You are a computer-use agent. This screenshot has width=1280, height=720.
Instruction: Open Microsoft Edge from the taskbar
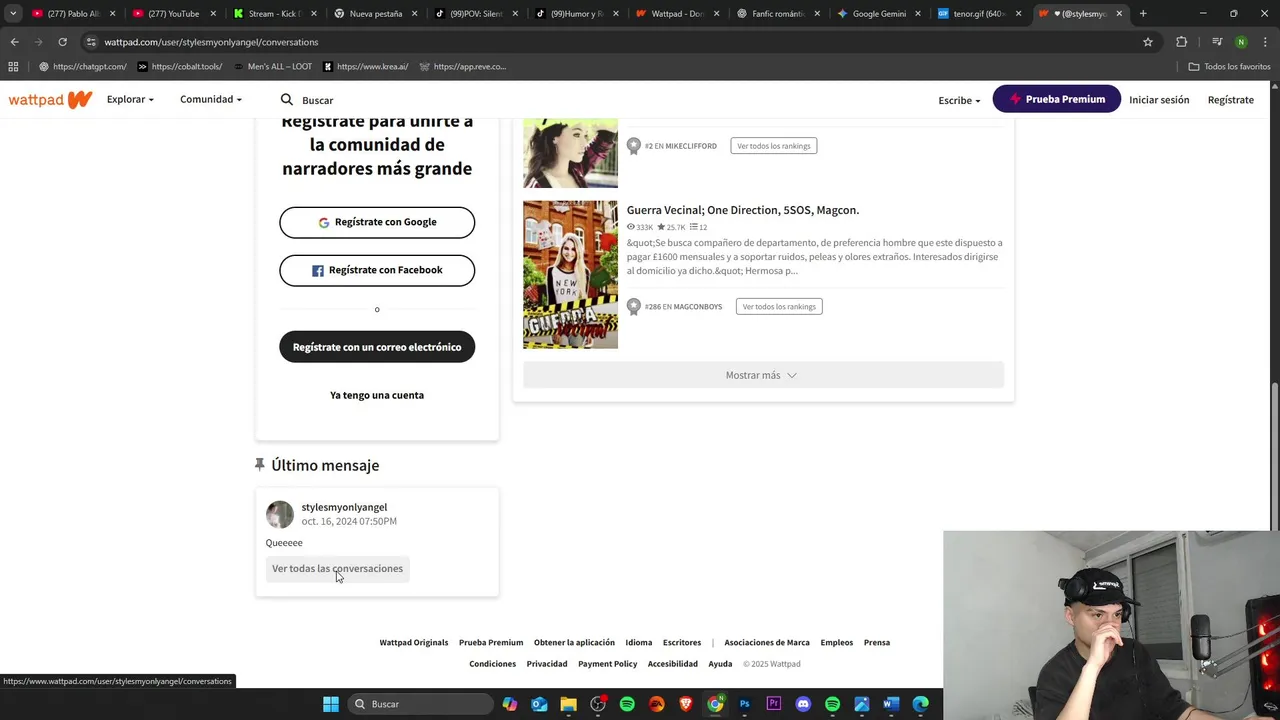[920, 704]
